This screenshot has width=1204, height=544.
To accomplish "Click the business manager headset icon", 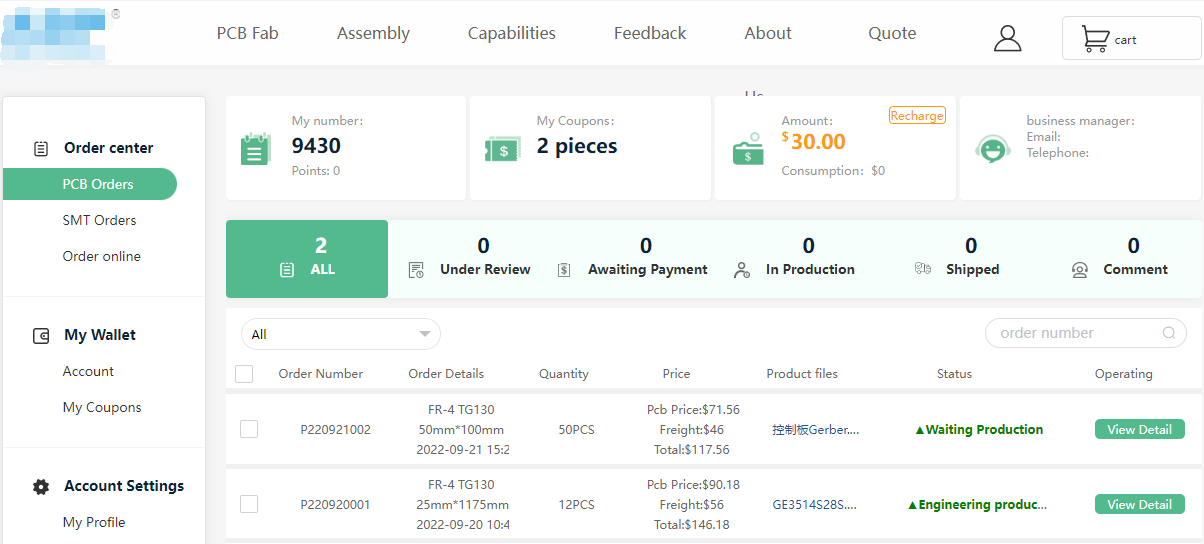I will click(x=993, y=149).
